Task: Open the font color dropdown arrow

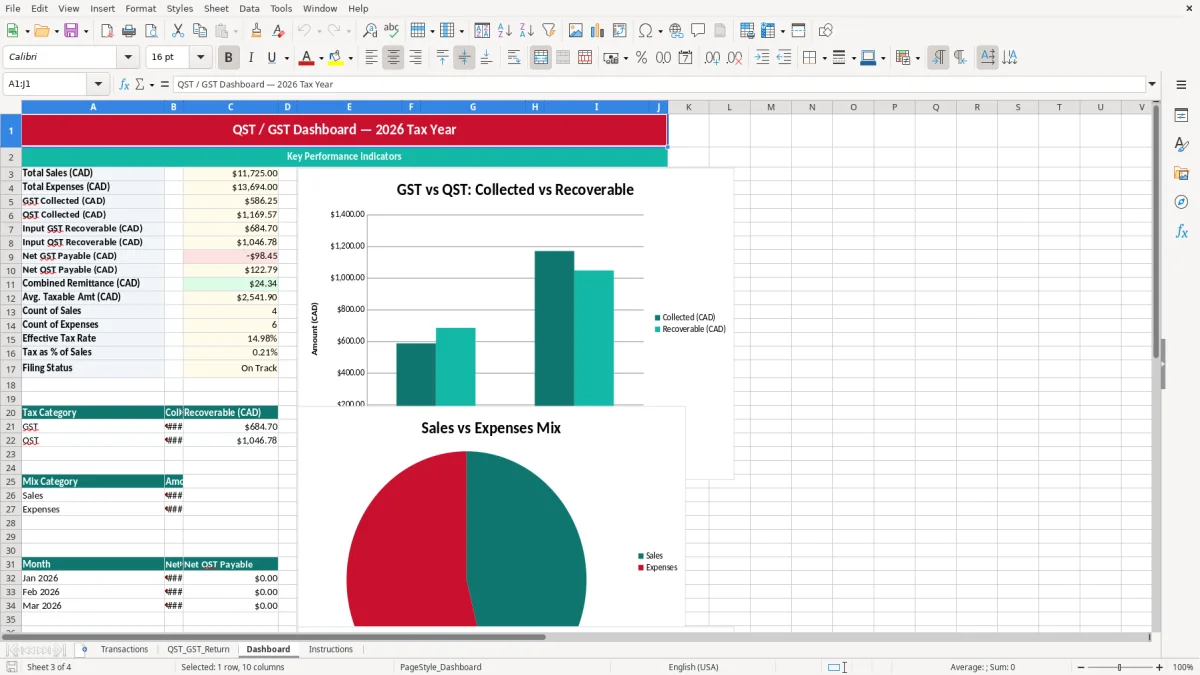Action: 321,58
